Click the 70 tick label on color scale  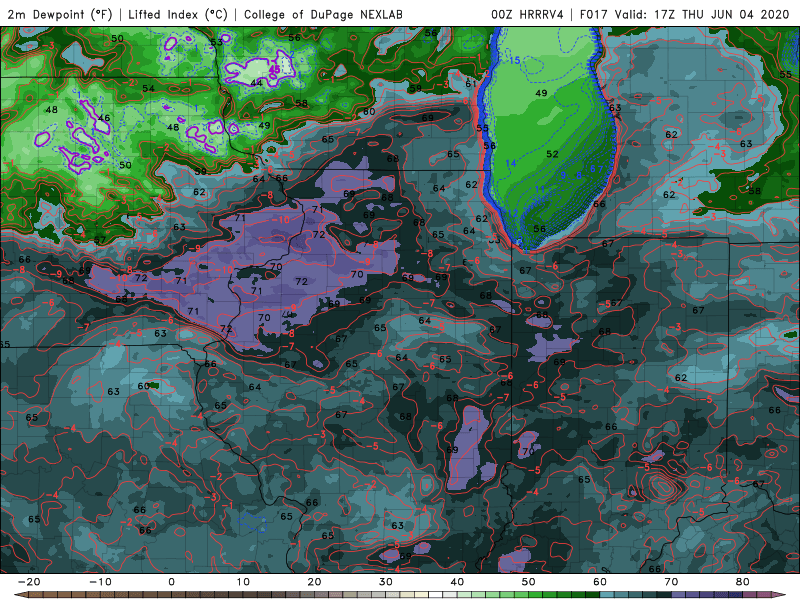point(671,582)
